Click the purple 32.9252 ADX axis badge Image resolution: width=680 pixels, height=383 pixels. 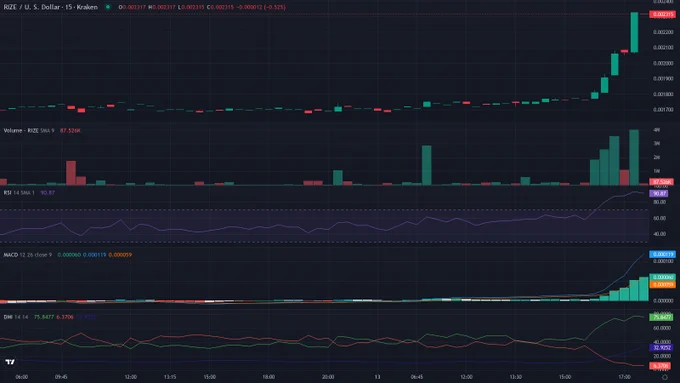click(661, 347)
